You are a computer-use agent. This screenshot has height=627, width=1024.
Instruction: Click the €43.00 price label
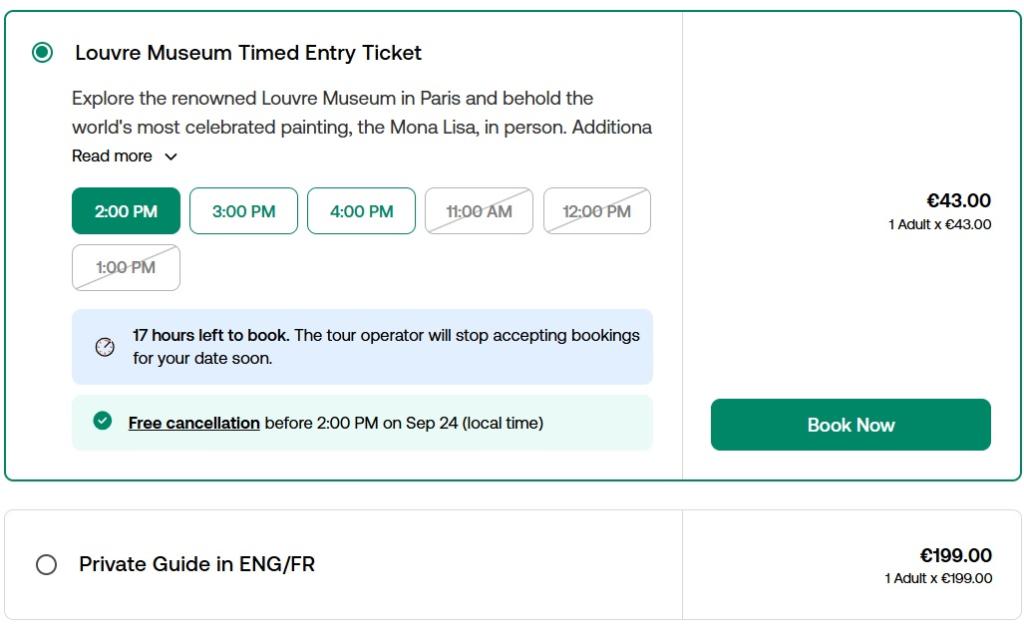click(958, 201)
